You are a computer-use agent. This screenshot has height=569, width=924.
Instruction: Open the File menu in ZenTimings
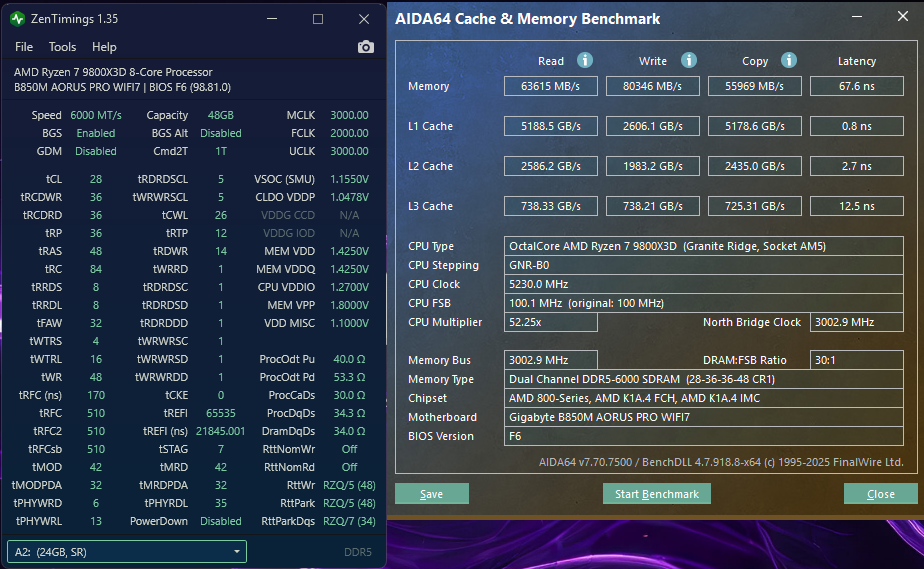pyautogui.click(x=24, y=47)
